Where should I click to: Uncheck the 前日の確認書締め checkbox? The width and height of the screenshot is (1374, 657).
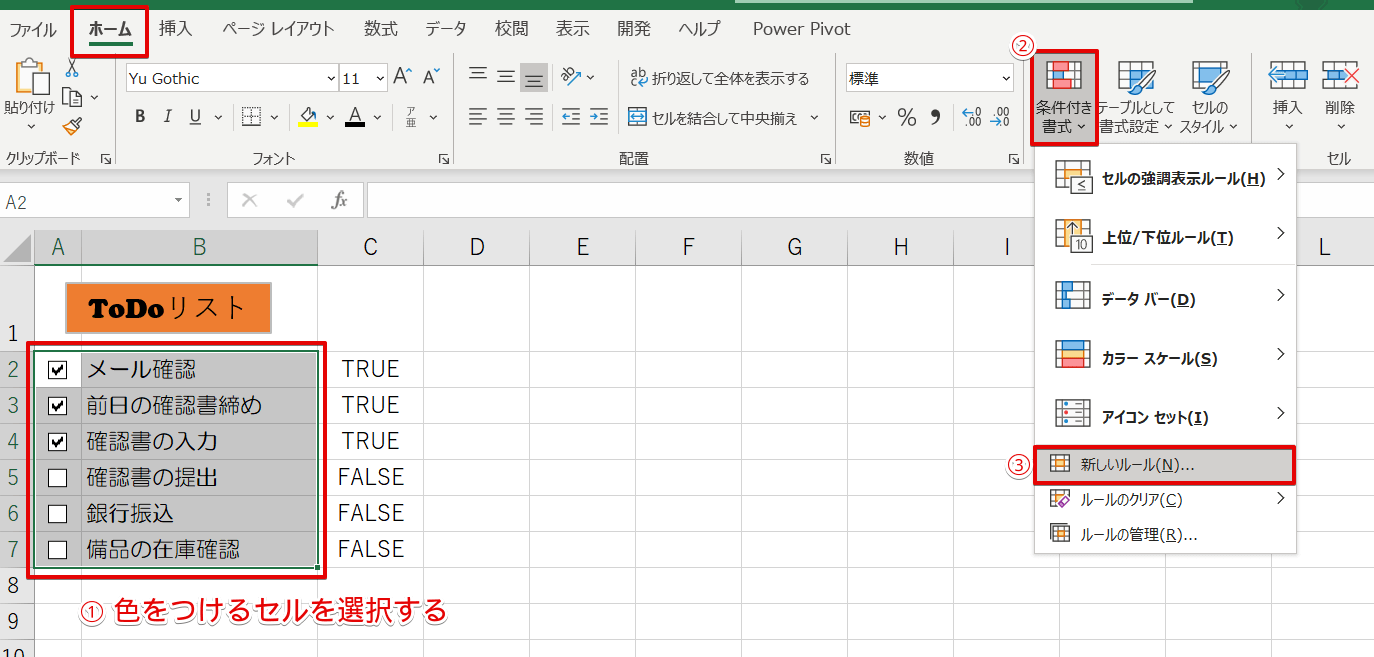[58, 406]
